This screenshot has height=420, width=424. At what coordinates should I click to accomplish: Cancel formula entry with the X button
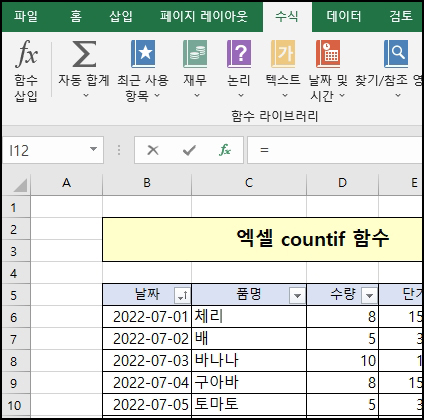pyautogui.click(x=153, y=150)
